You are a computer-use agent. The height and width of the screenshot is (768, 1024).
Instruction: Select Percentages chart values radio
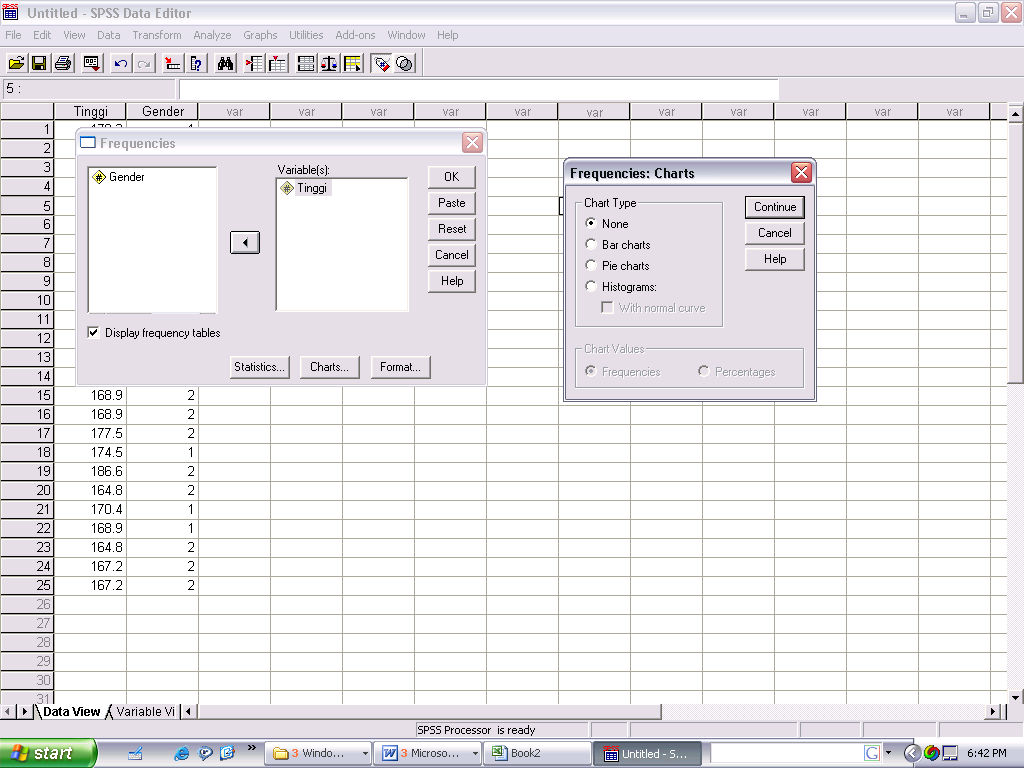(x=703, y=371)
